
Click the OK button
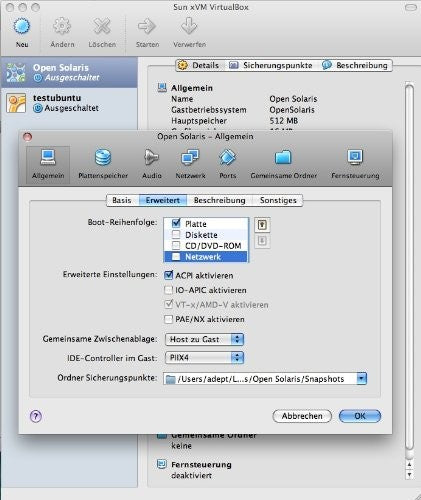coord(360,416)
